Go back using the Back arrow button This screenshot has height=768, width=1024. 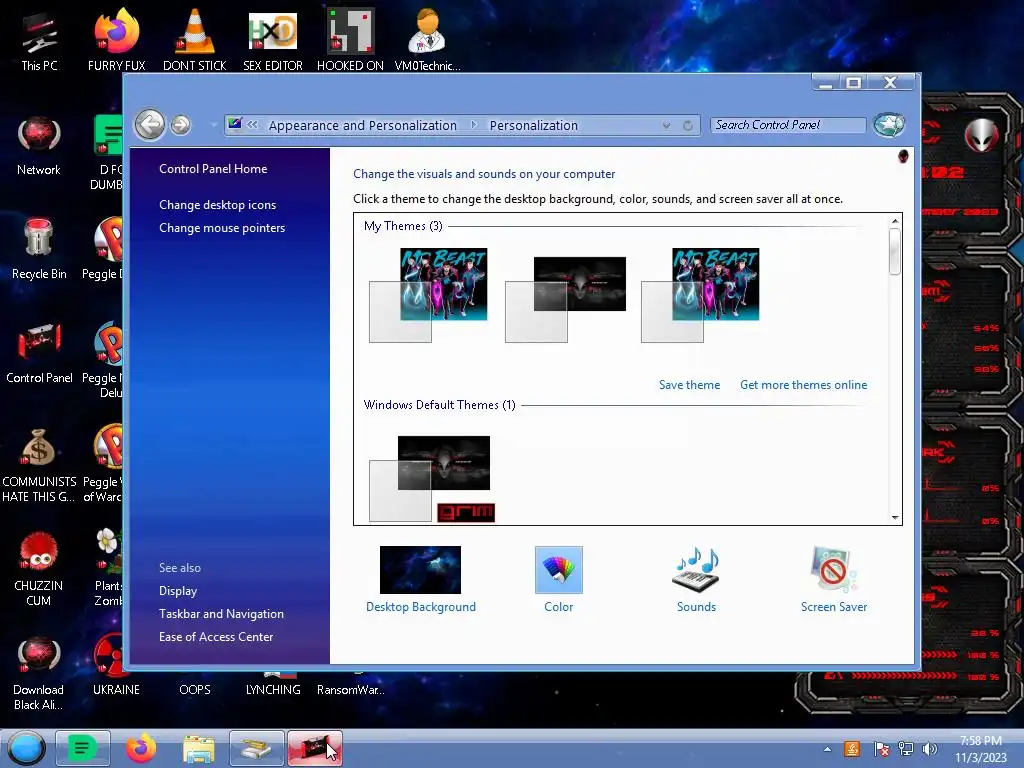[150, 124]
